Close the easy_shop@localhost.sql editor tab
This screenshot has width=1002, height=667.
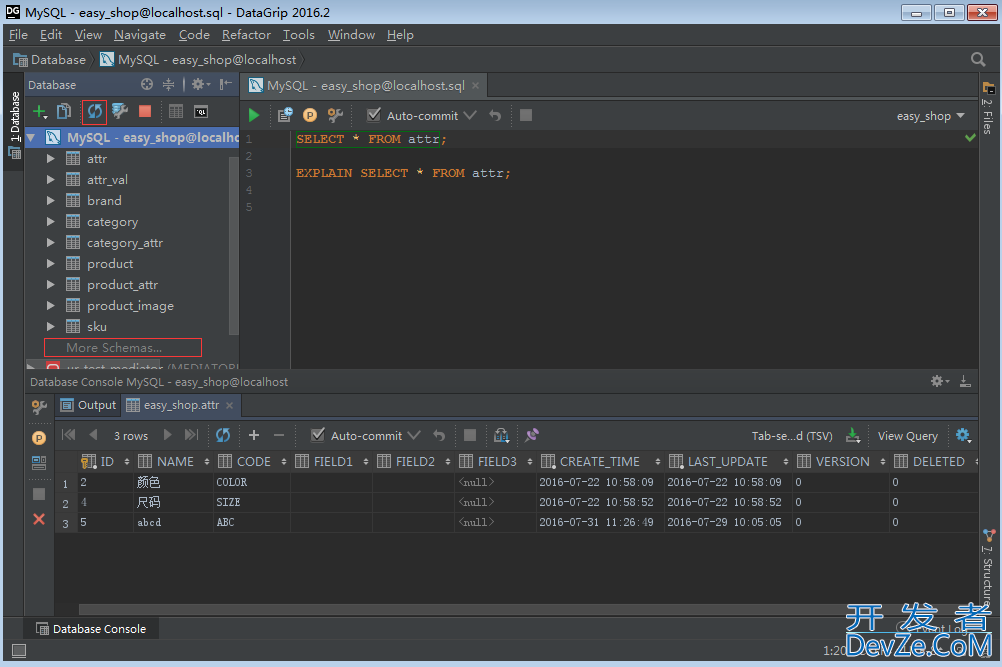tap(475, 86)
